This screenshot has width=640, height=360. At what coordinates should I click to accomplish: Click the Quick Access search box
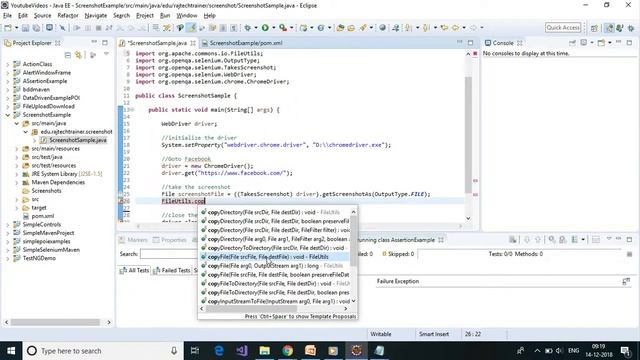tap(563, 27)
